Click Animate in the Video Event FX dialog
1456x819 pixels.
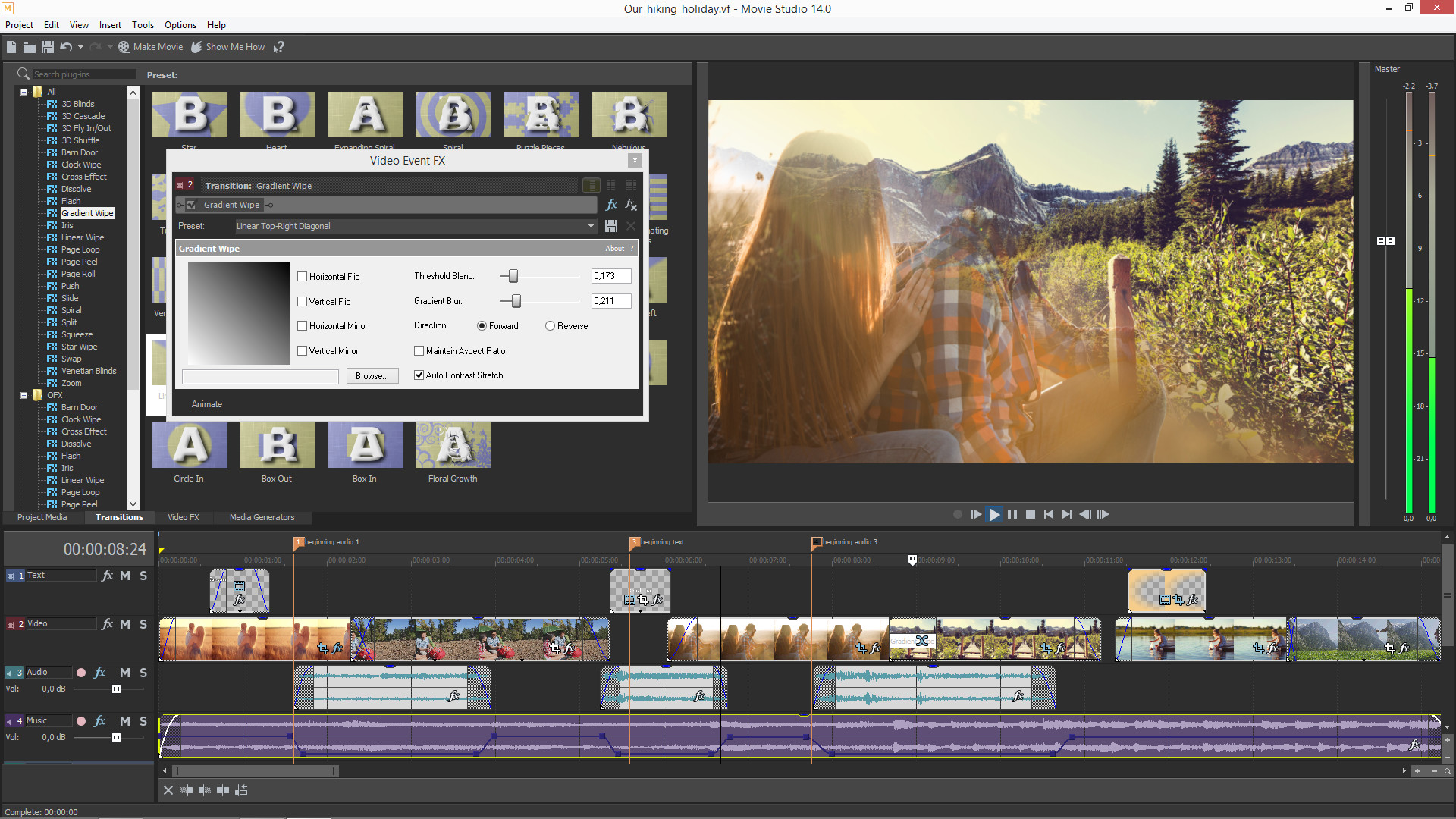coord(206,403)
